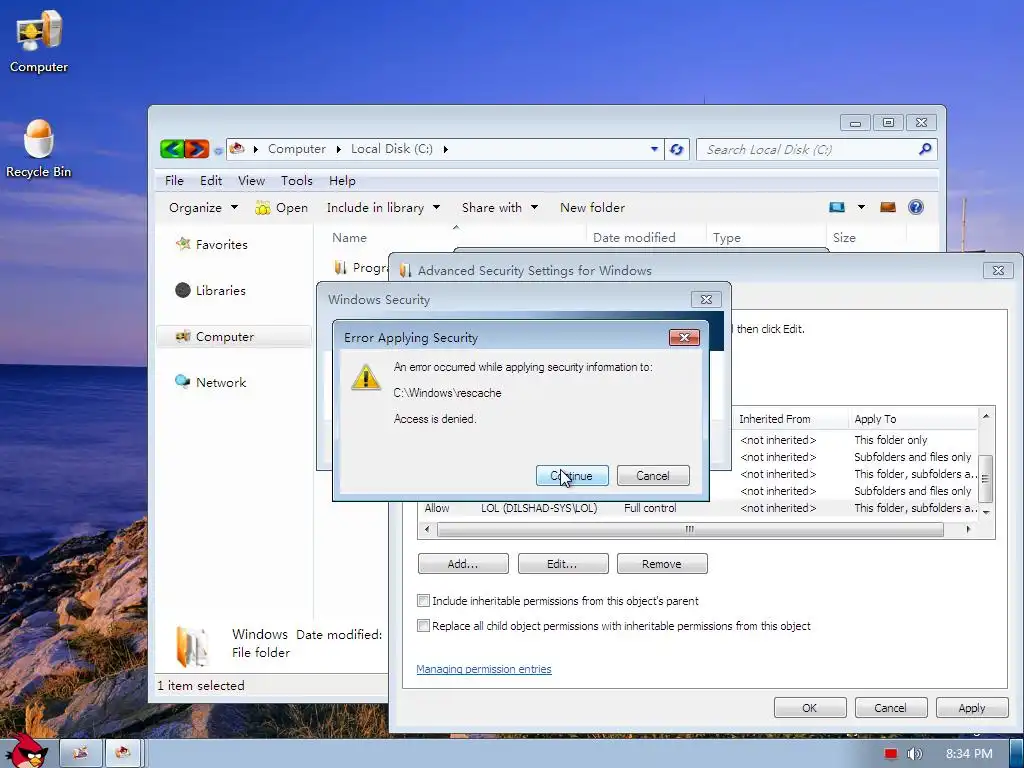
Task: Change view with the views icon
Action: click(x=837, y=208)
